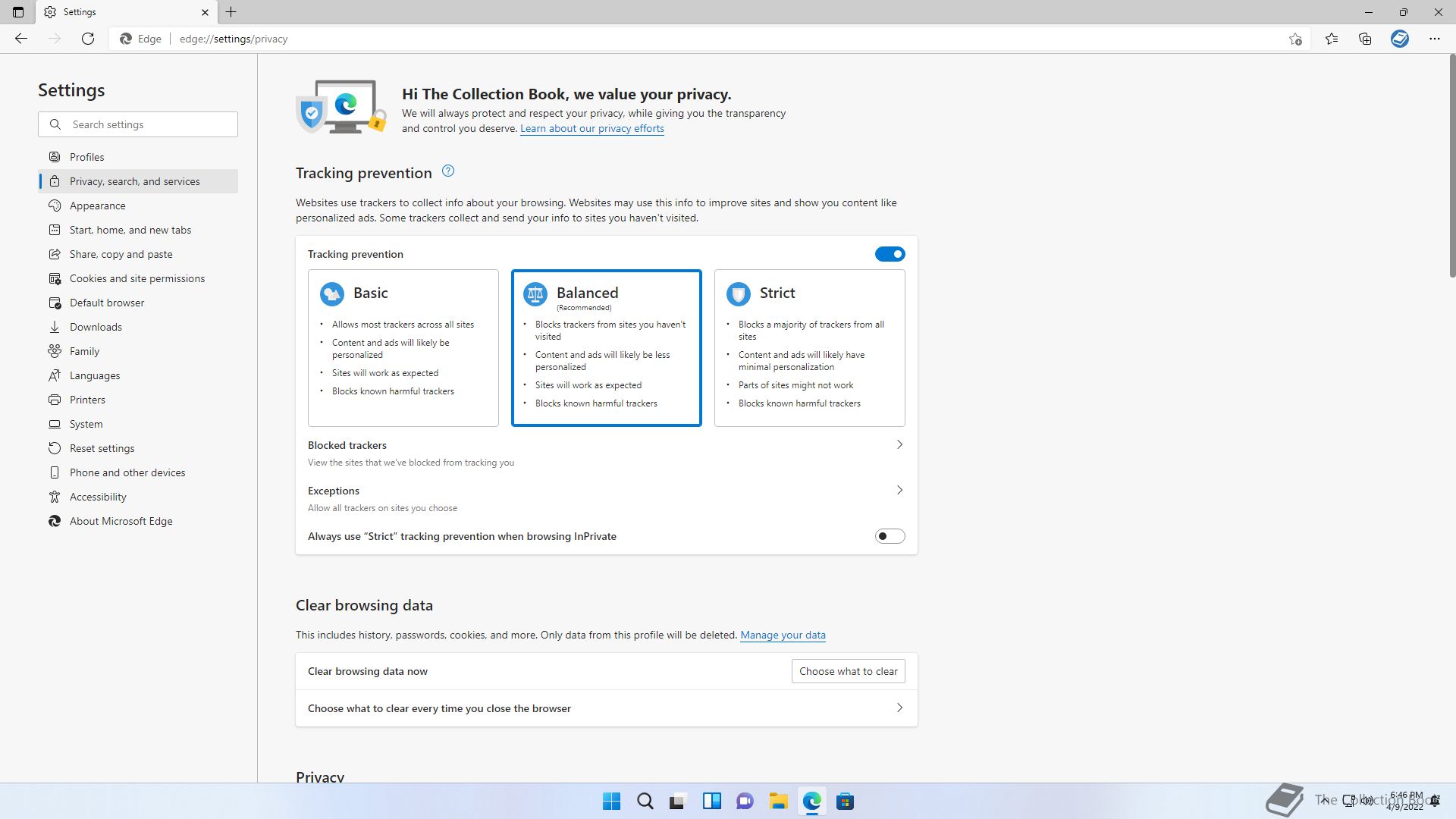Click the browser back arrow

click(x=21, y=39)
